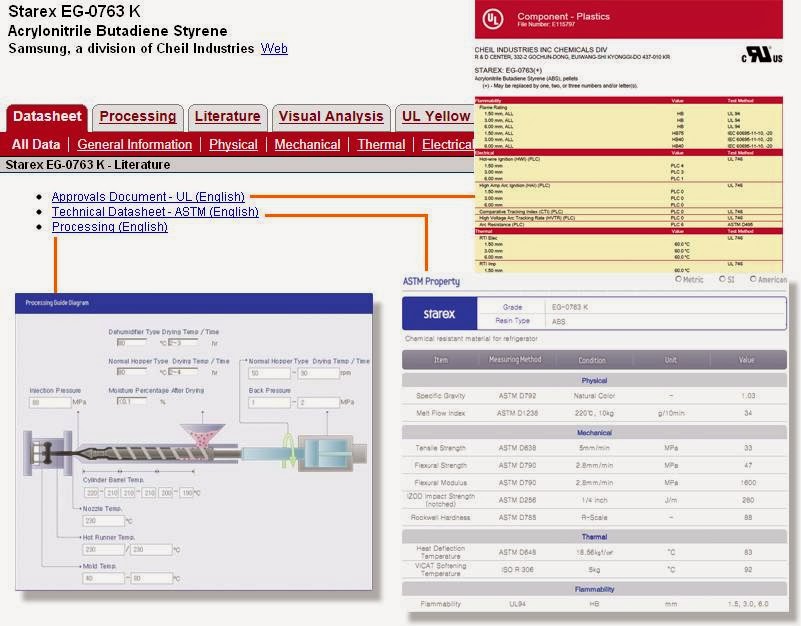Click the resin type value "ABS"

(x=559, y=321)
